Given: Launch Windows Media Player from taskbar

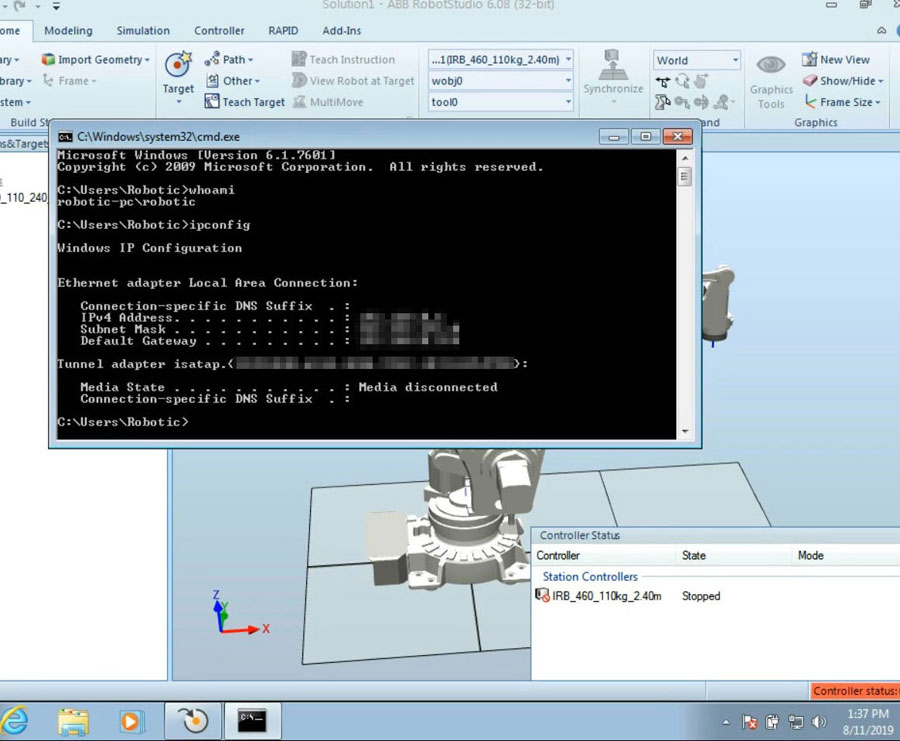Looking at the screenshot, I should click(131, 720).
